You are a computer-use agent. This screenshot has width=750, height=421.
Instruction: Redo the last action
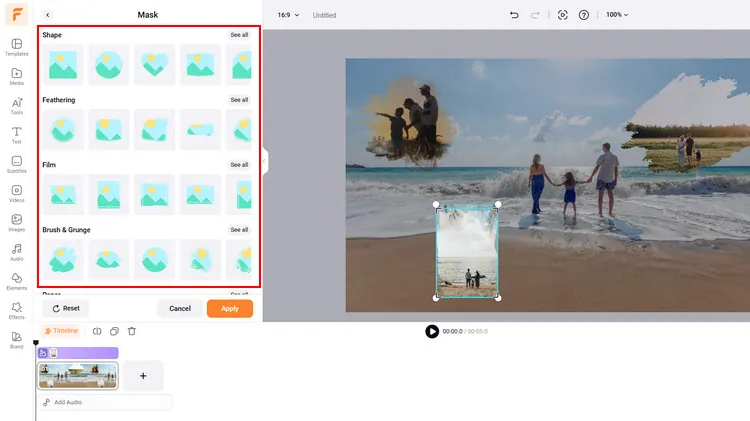coord(535,15)
